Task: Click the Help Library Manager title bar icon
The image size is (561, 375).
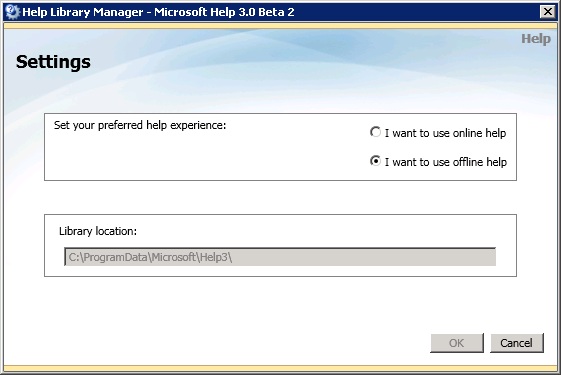Action: point(13,12)
